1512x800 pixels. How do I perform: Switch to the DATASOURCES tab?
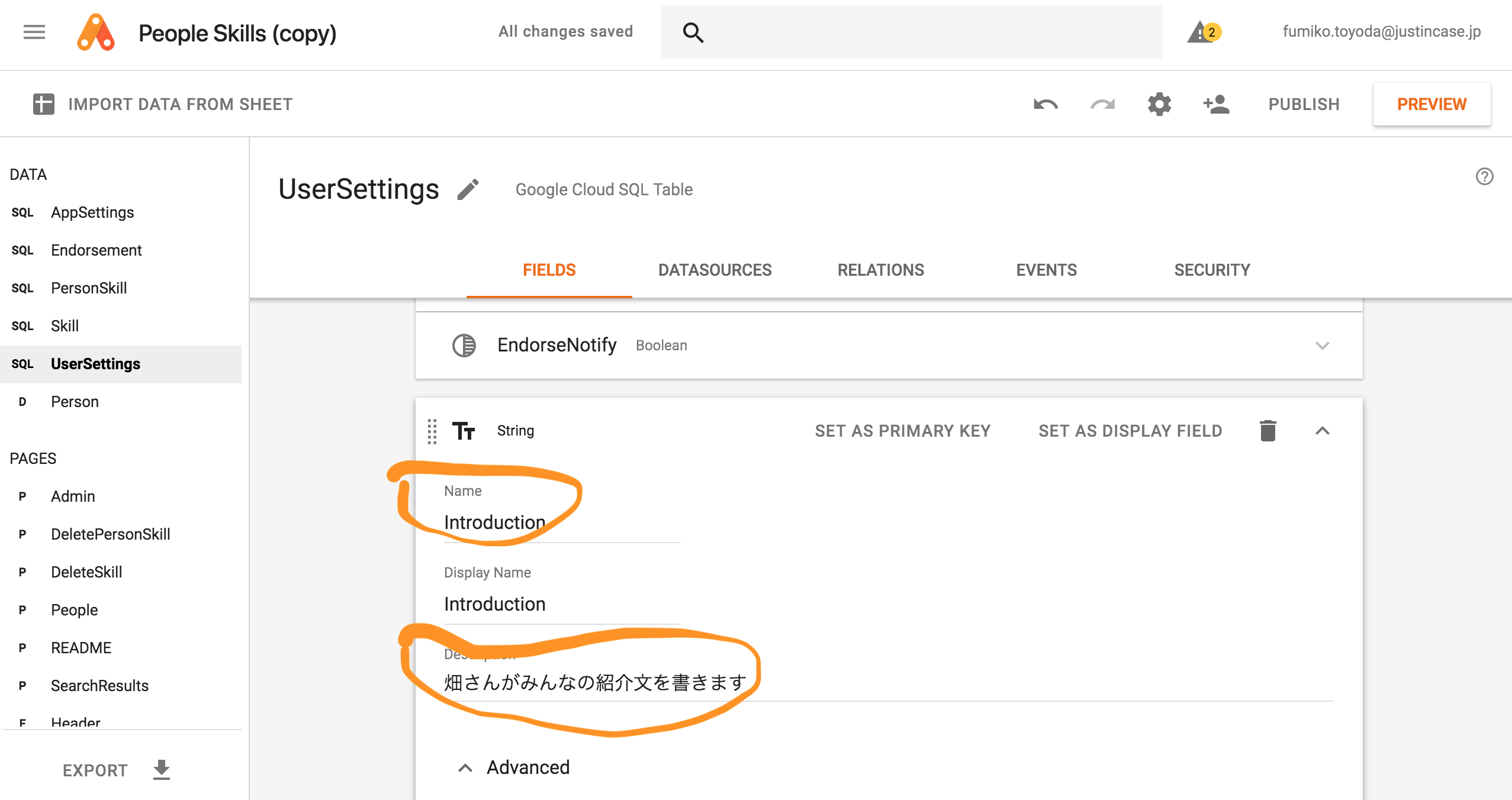coord(715,270)
